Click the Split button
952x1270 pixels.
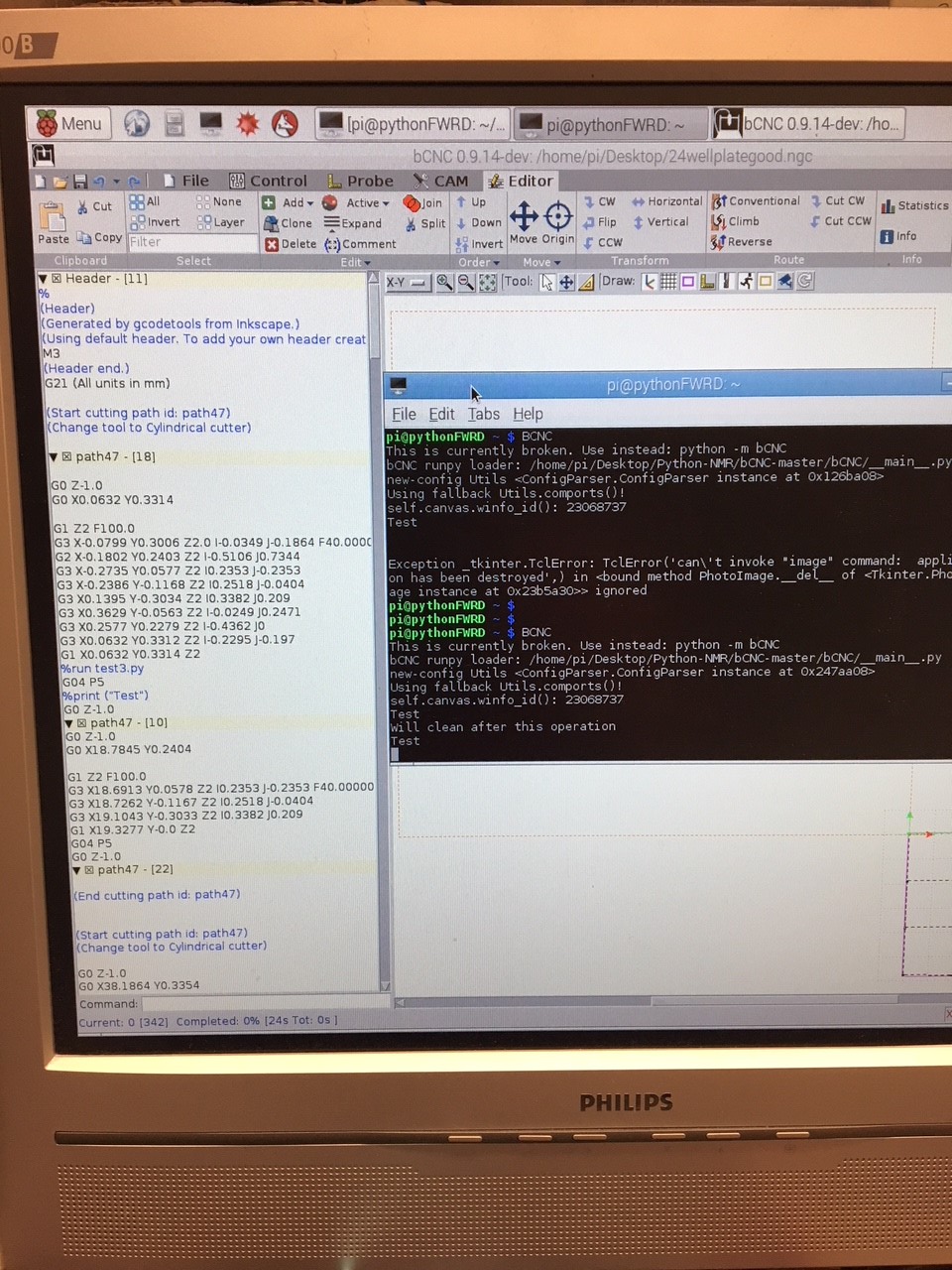tap(425, 224)
